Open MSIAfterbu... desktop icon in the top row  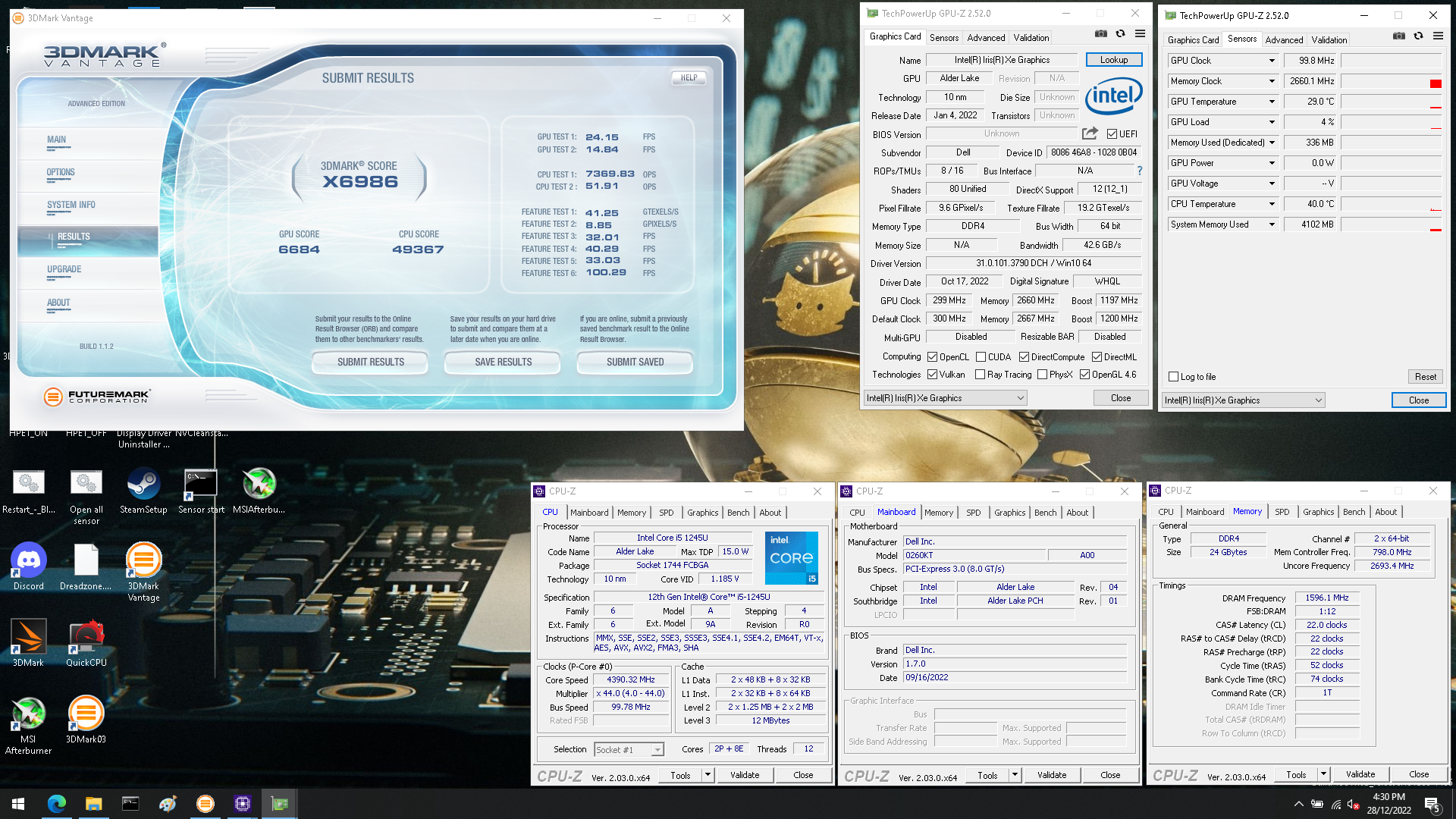point(259,491)
